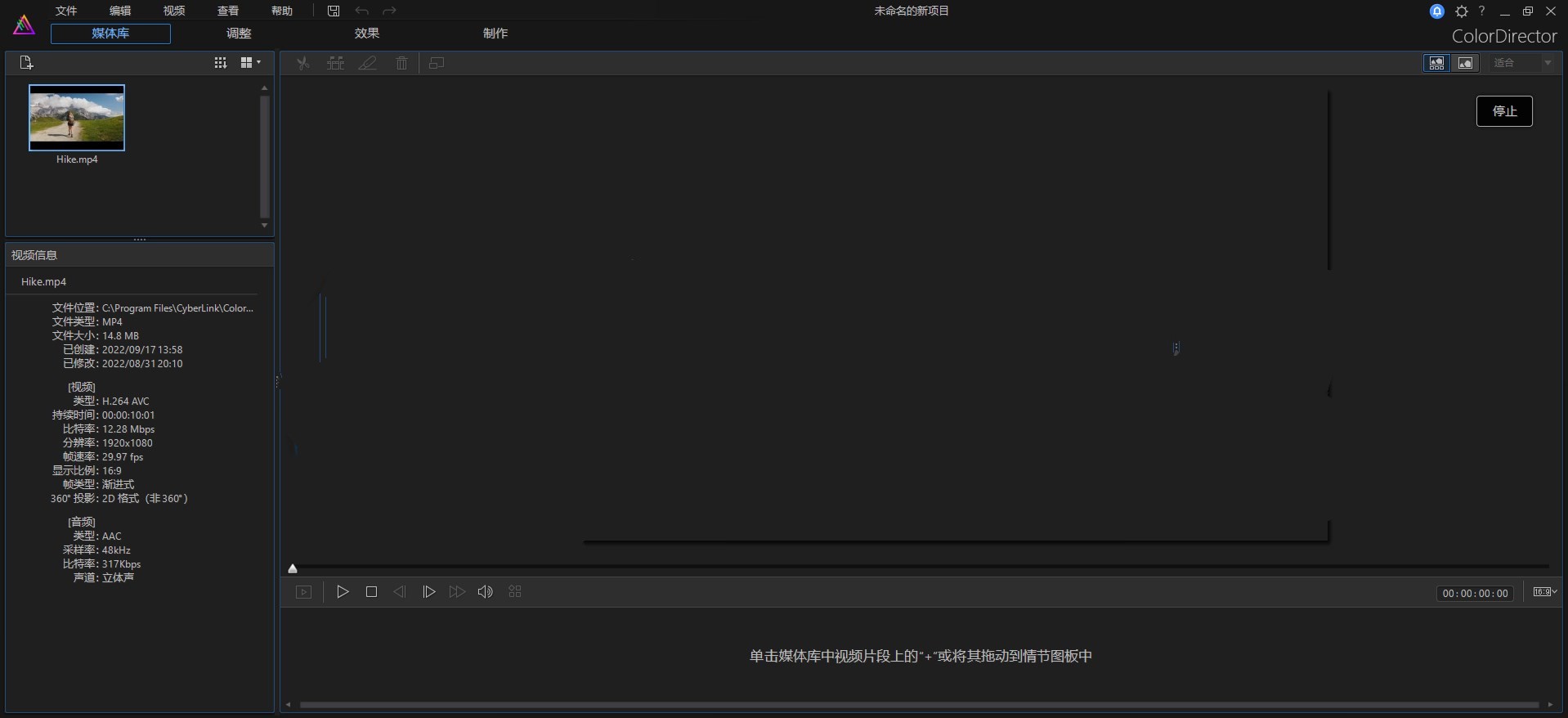Click the 00:00:10:01 duration value
The width and height of the screenshot is (1568, 718).
[128, 415]
